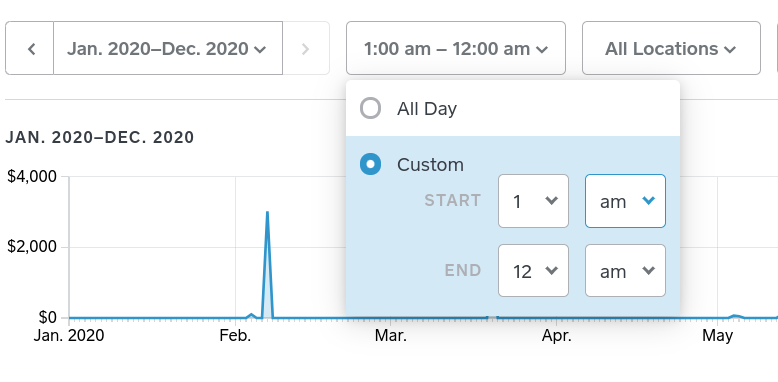Click the next date range arrow
The width and height of the screenshot is (778, 382).
(x=306, y=49)
